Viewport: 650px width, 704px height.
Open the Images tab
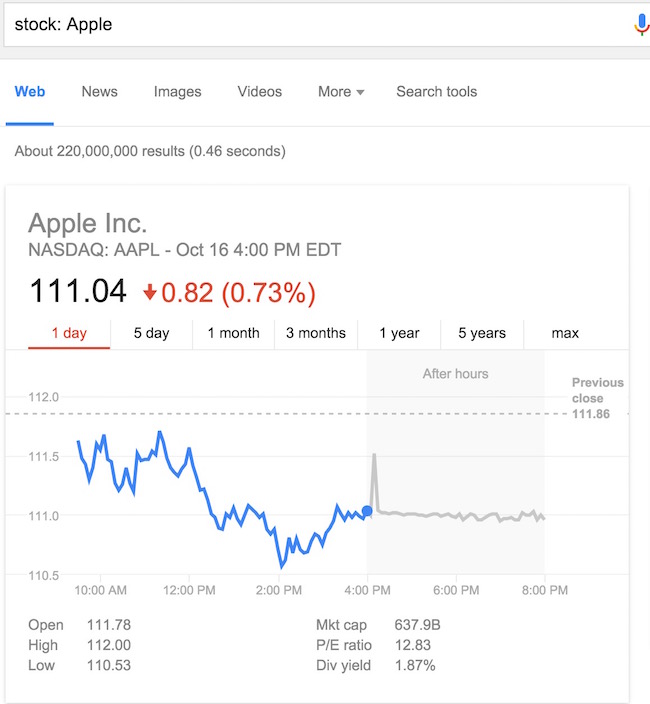click(177, 92)
